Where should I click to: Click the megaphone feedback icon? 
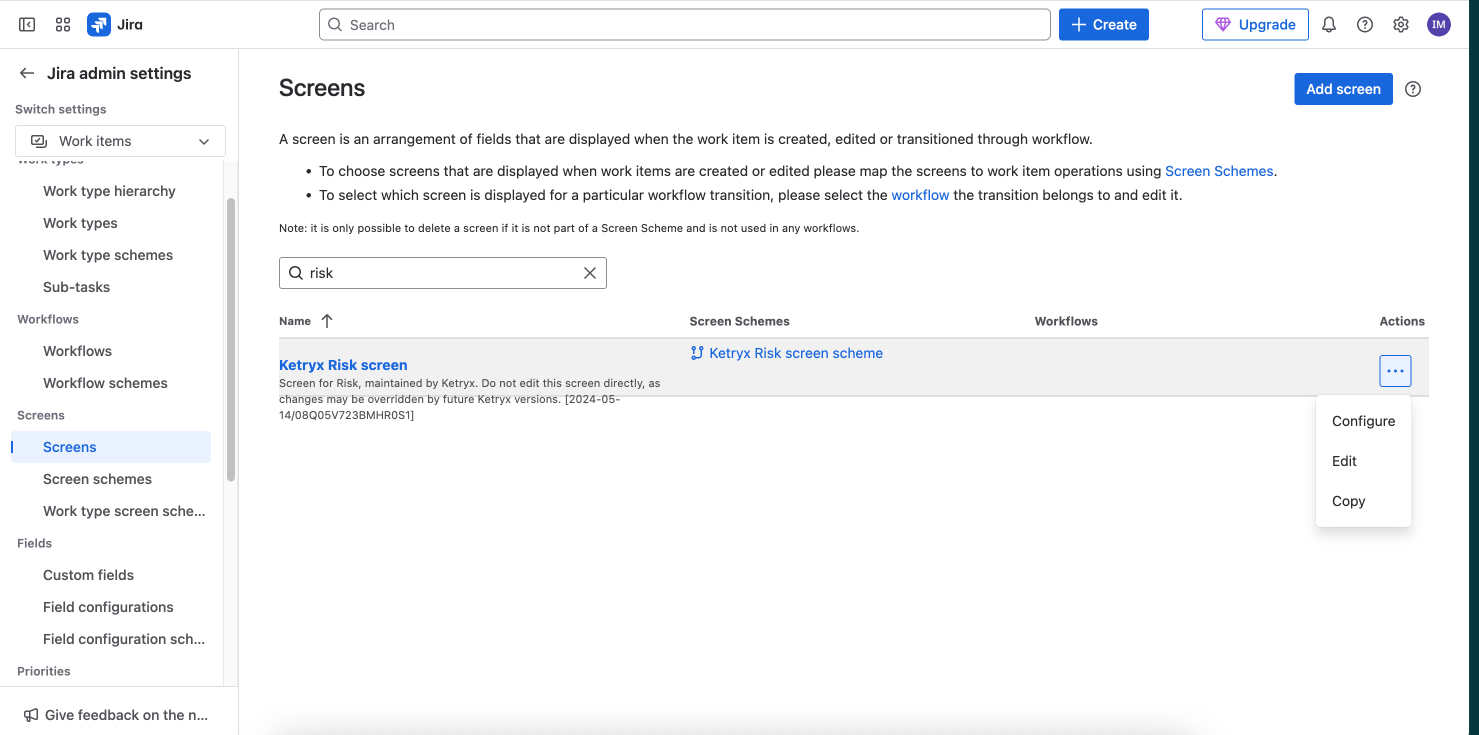(x=31, y=715)
